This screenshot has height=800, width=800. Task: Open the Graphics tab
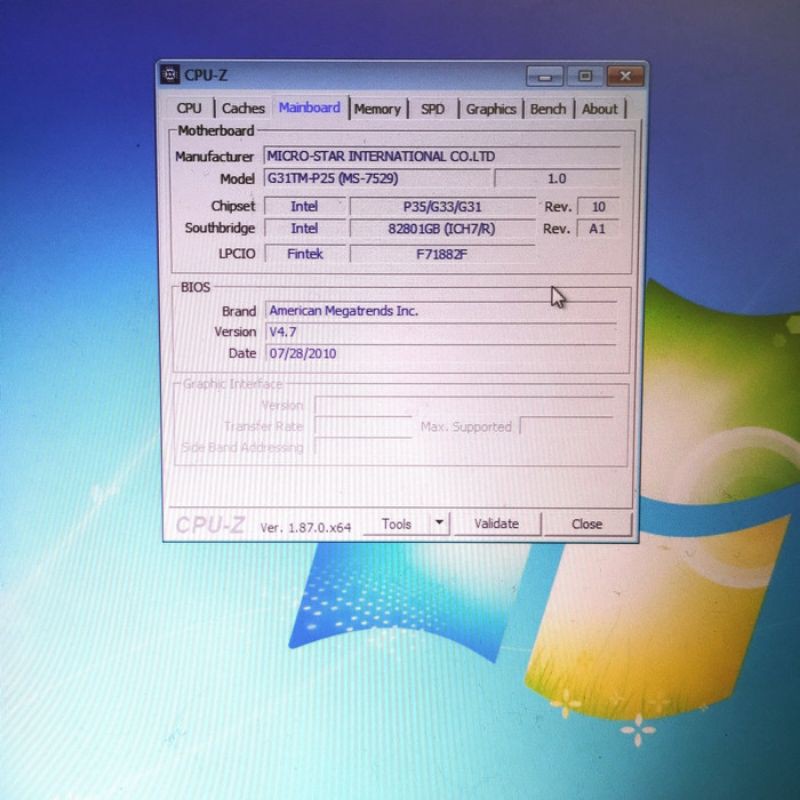pyautogui.click(x=490, y=109)
